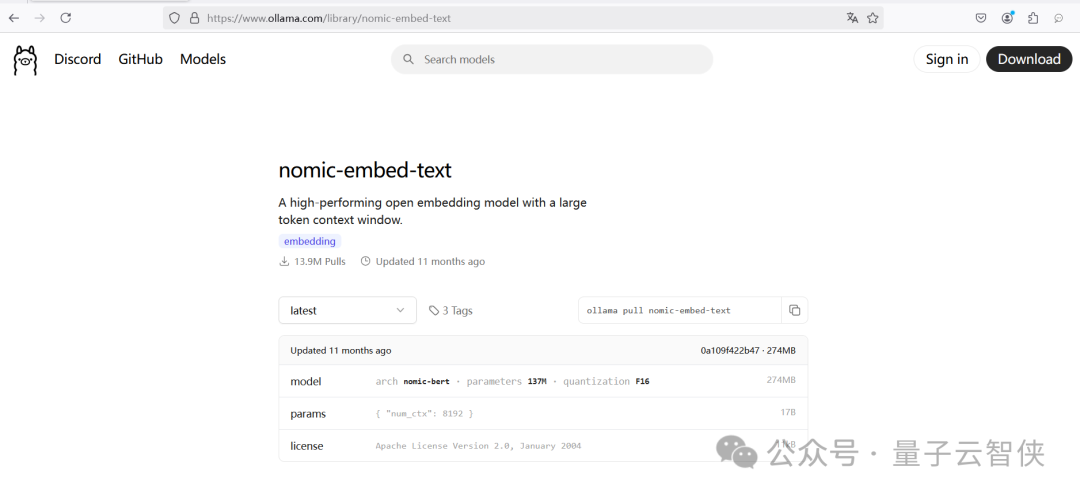Click Apache License Version 2.0 text
The width and height of the screenshot is (1080, 497).
pos(478,446)
